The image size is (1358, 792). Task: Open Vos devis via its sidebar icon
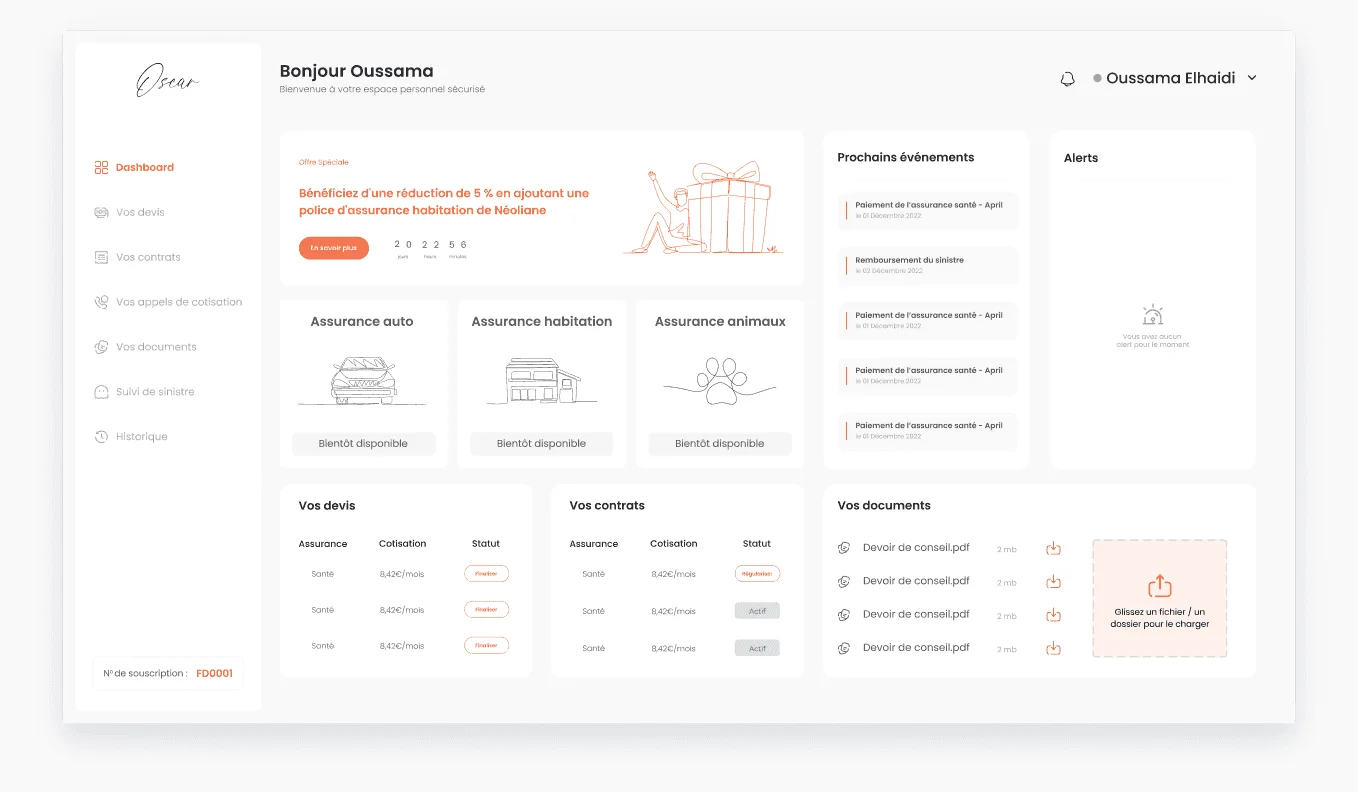tap(101, 213)
